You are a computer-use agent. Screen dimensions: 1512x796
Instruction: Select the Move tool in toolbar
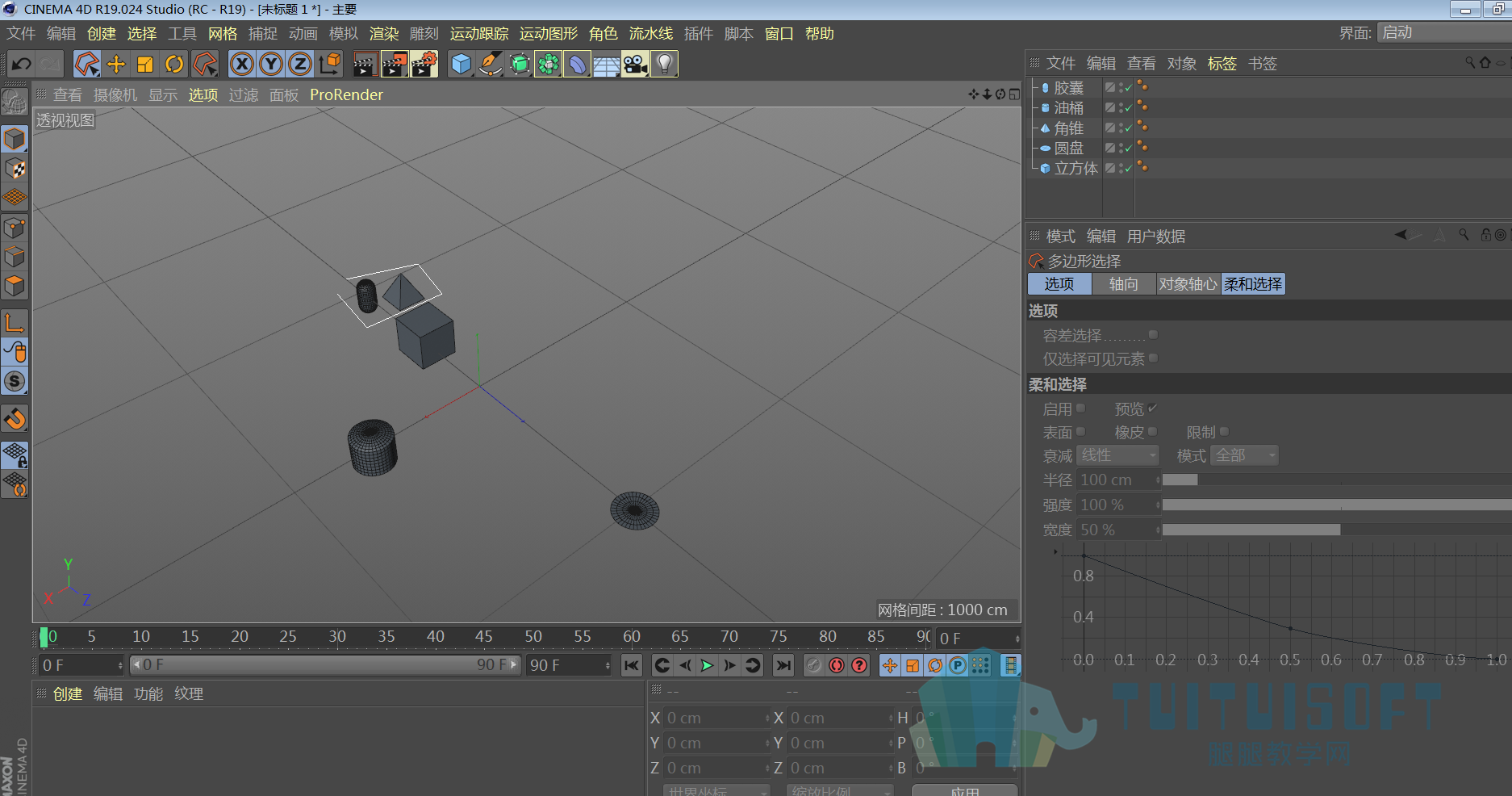[116, 64]
